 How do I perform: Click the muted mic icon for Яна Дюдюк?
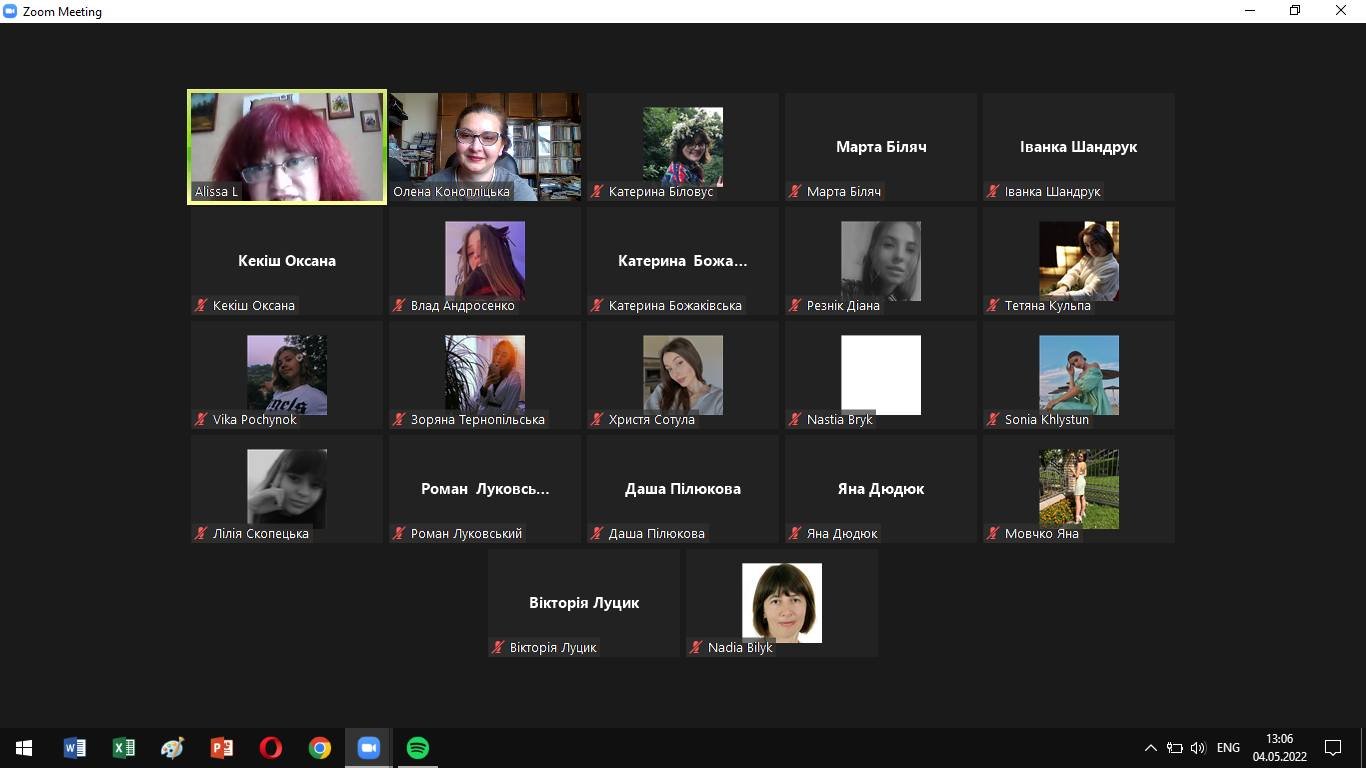(796, 533)
